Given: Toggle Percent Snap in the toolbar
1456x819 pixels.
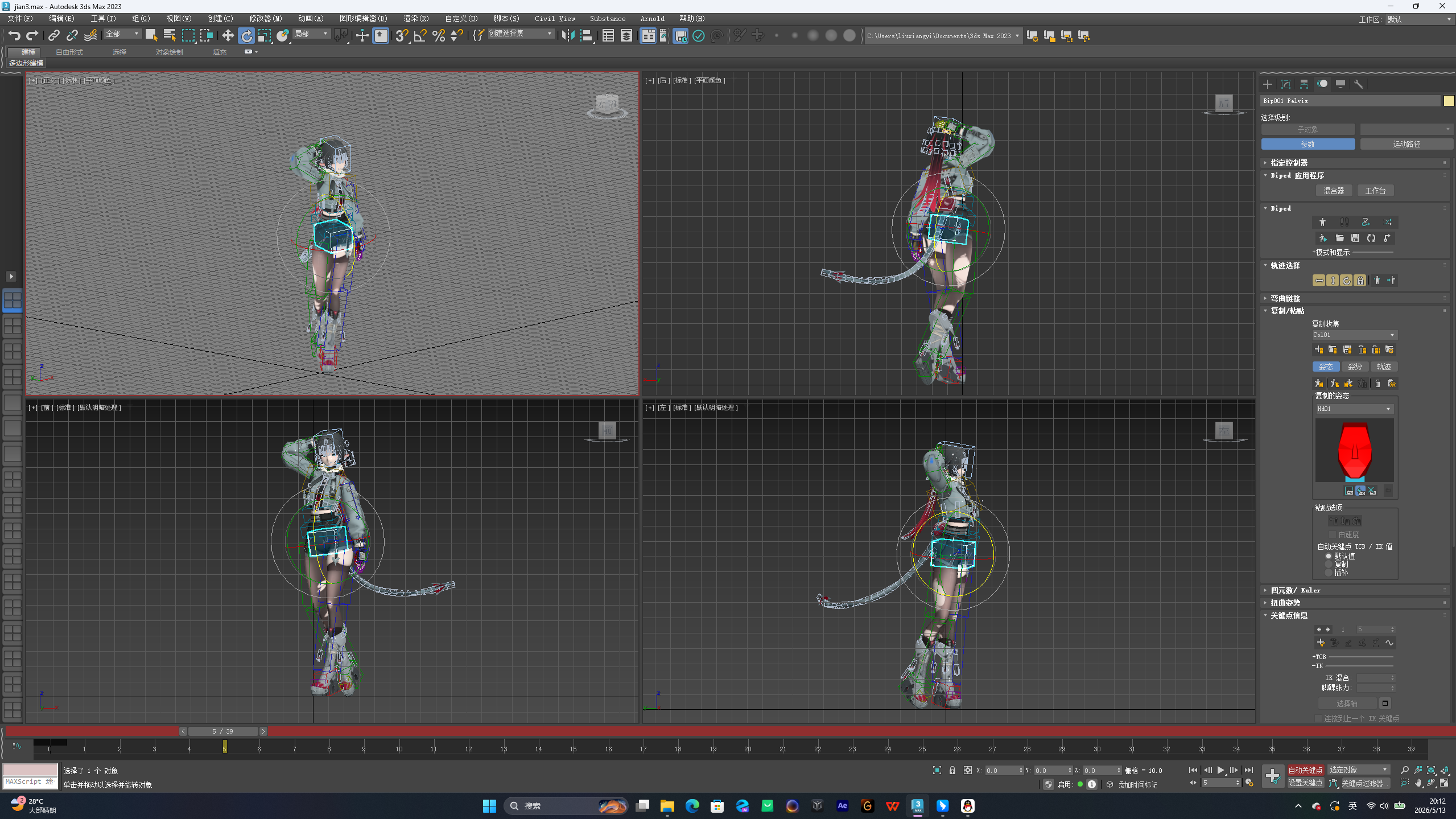Looking at the screenshot, I should [438, 36].
